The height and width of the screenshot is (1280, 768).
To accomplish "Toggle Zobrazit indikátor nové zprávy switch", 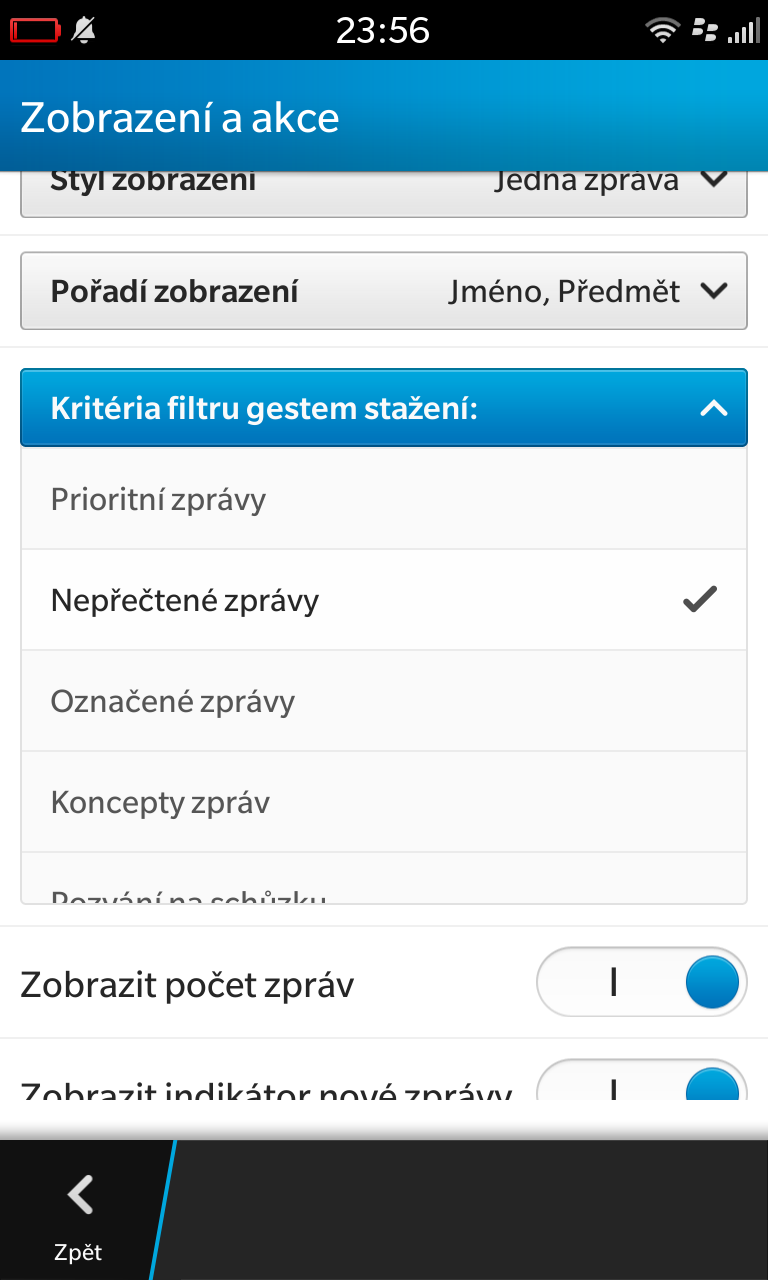I will pos(642,1080).
